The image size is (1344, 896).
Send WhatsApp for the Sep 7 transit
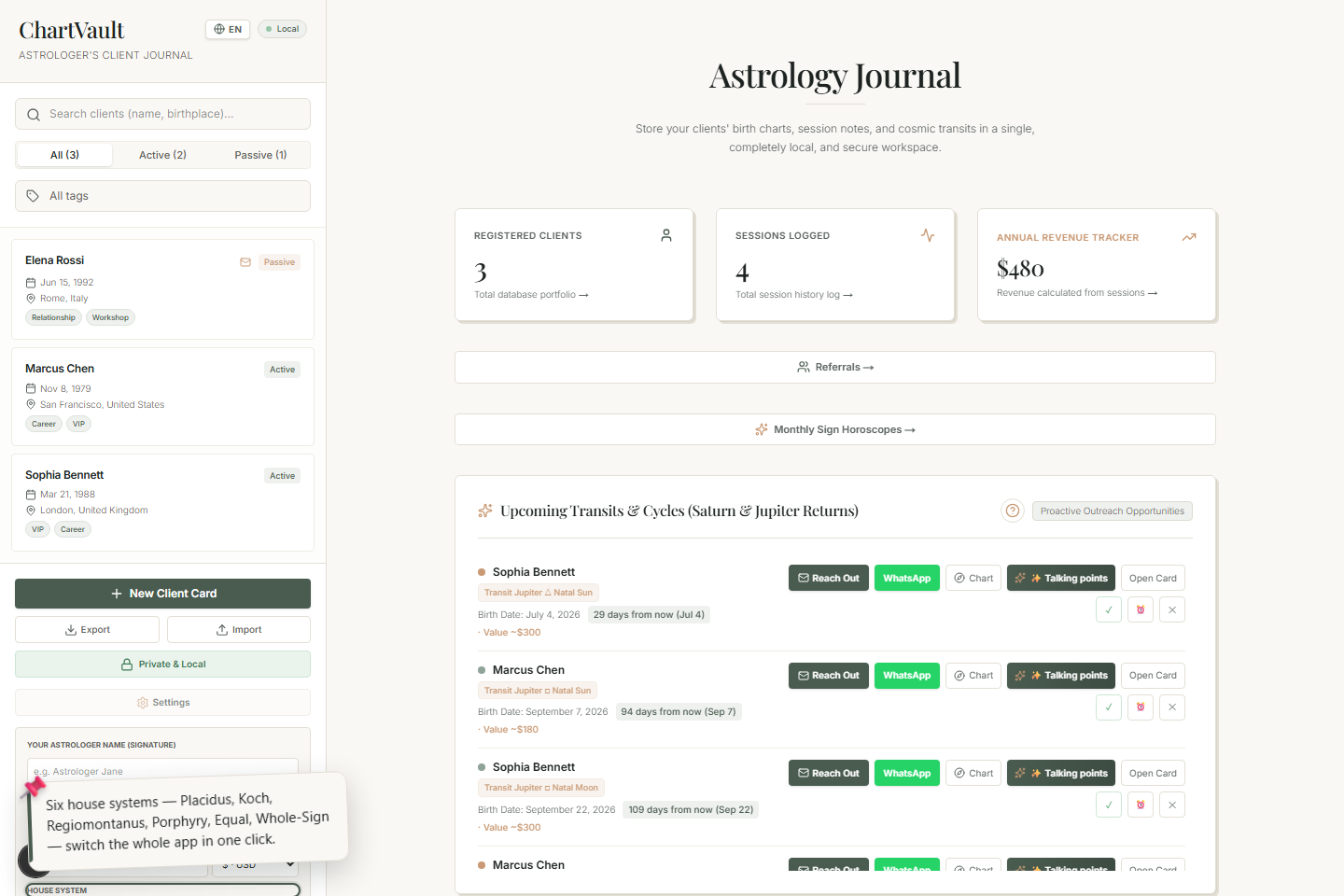907,676
